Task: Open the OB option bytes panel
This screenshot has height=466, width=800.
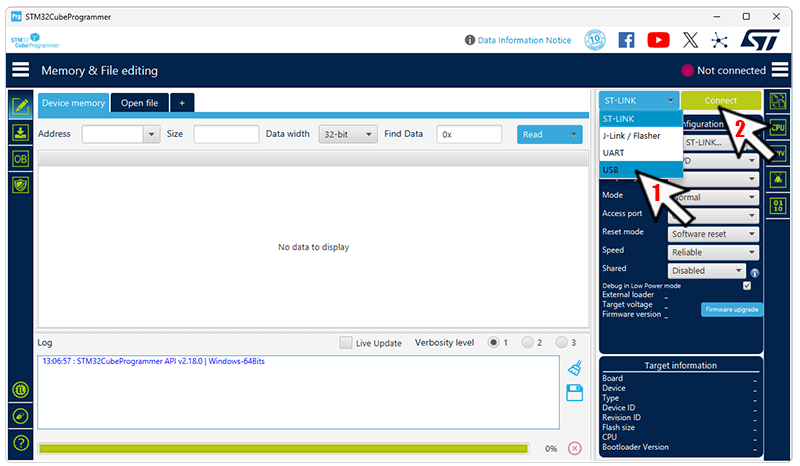Action: point(20,159)
